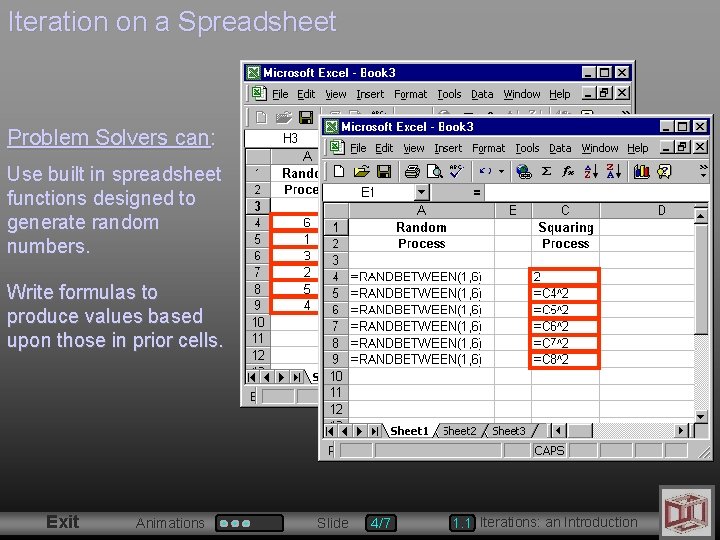Expand More Buttons chevron on front toolbar

tap(703, 171)
